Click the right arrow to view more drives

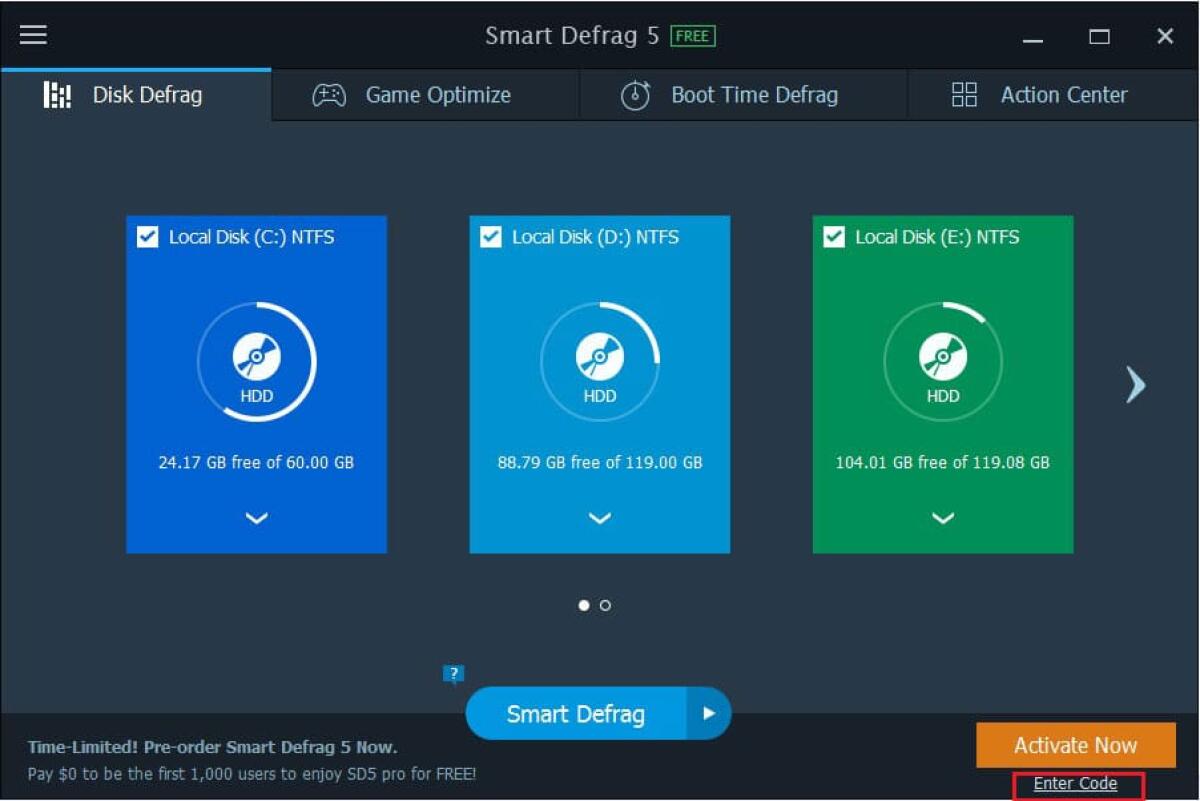(x=1135, y=385)
